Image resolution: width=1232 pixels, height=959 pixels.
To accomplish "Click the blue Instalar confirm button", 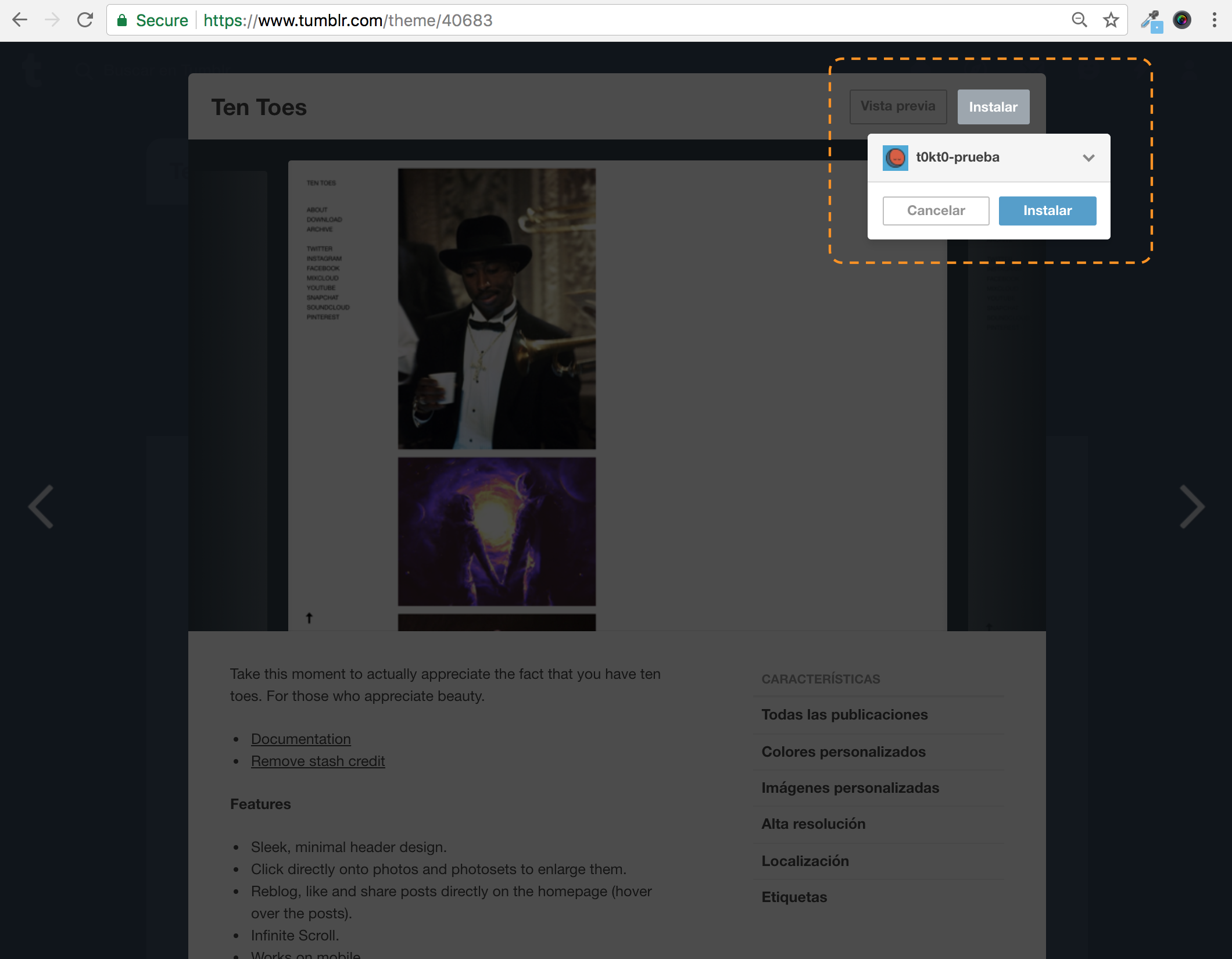I will (x=1047, y=210).
